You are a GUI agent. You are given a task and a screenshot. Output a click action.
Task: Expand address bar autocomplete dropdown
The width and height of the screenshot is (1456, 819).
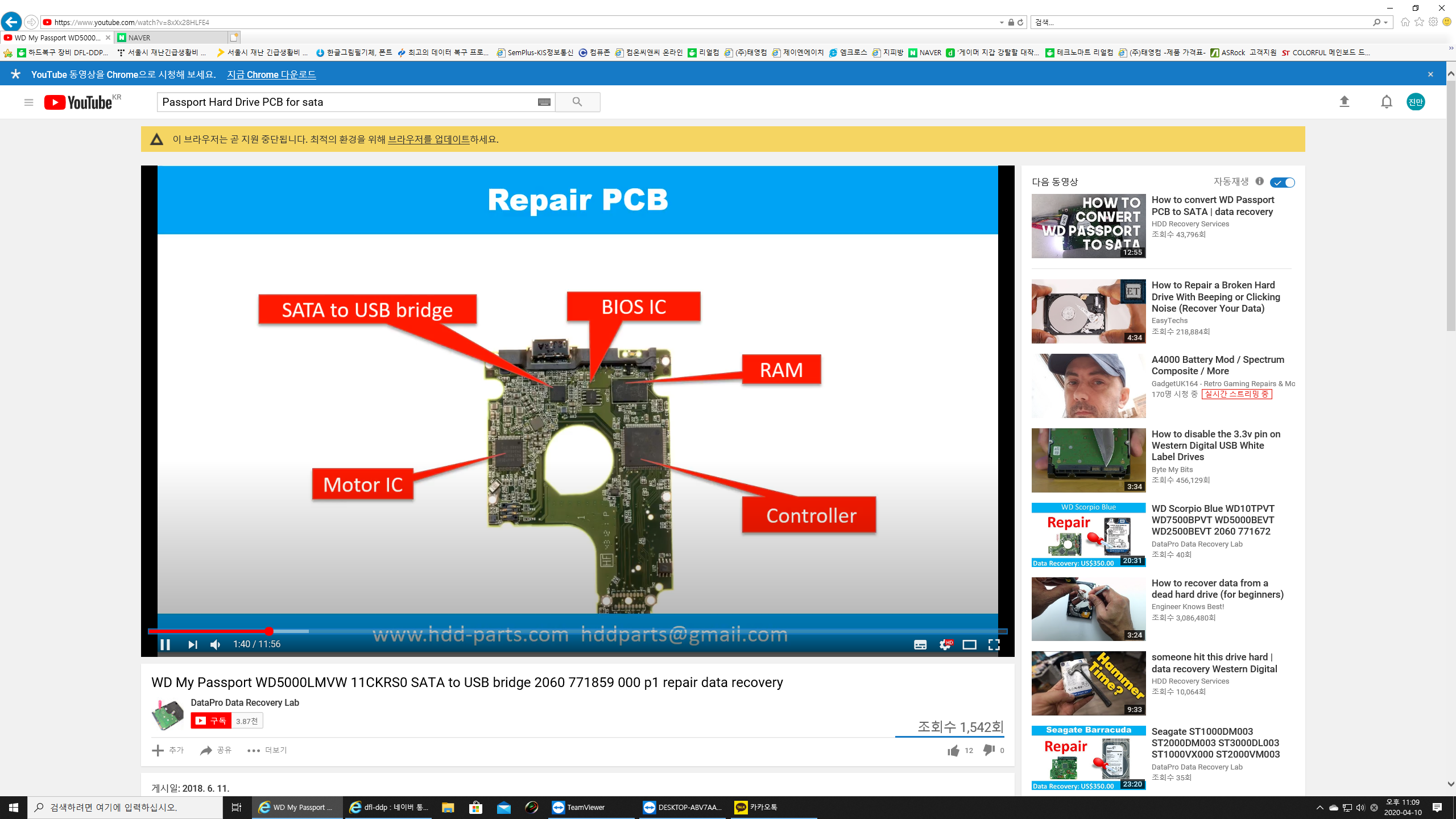(x=1002, y=22)
